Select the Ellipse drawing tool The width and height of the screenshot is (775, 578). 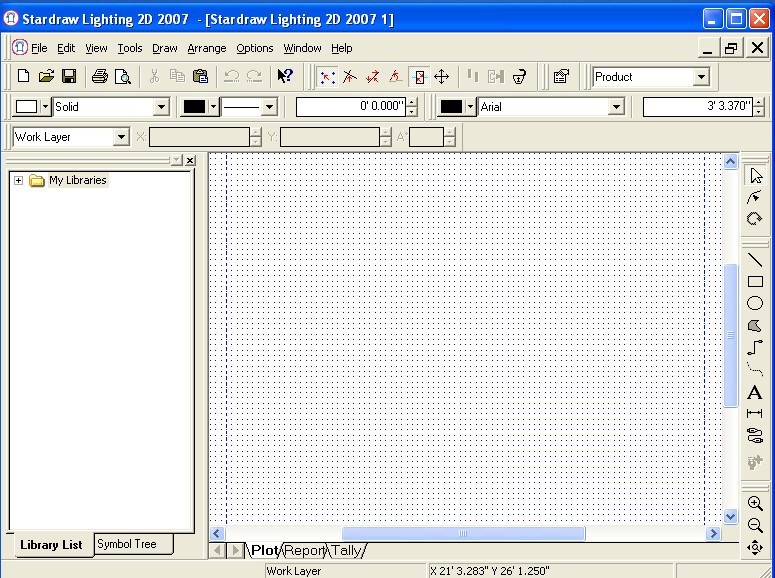(x=755, y=303)
